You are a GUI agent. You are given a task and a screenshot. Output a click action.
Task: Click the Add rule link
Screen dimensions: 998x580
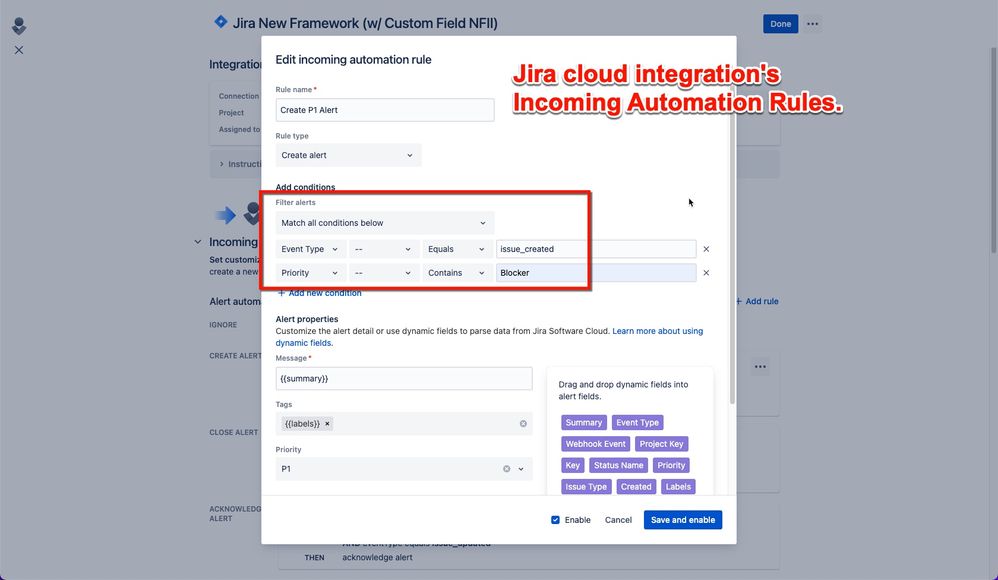757,301
